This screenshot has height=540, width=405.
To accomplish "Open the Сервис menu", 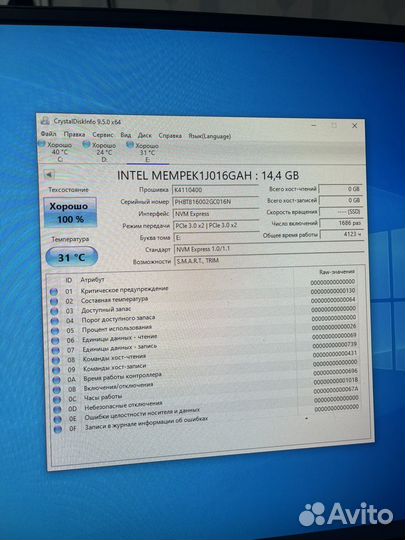I will click(103, 135).
